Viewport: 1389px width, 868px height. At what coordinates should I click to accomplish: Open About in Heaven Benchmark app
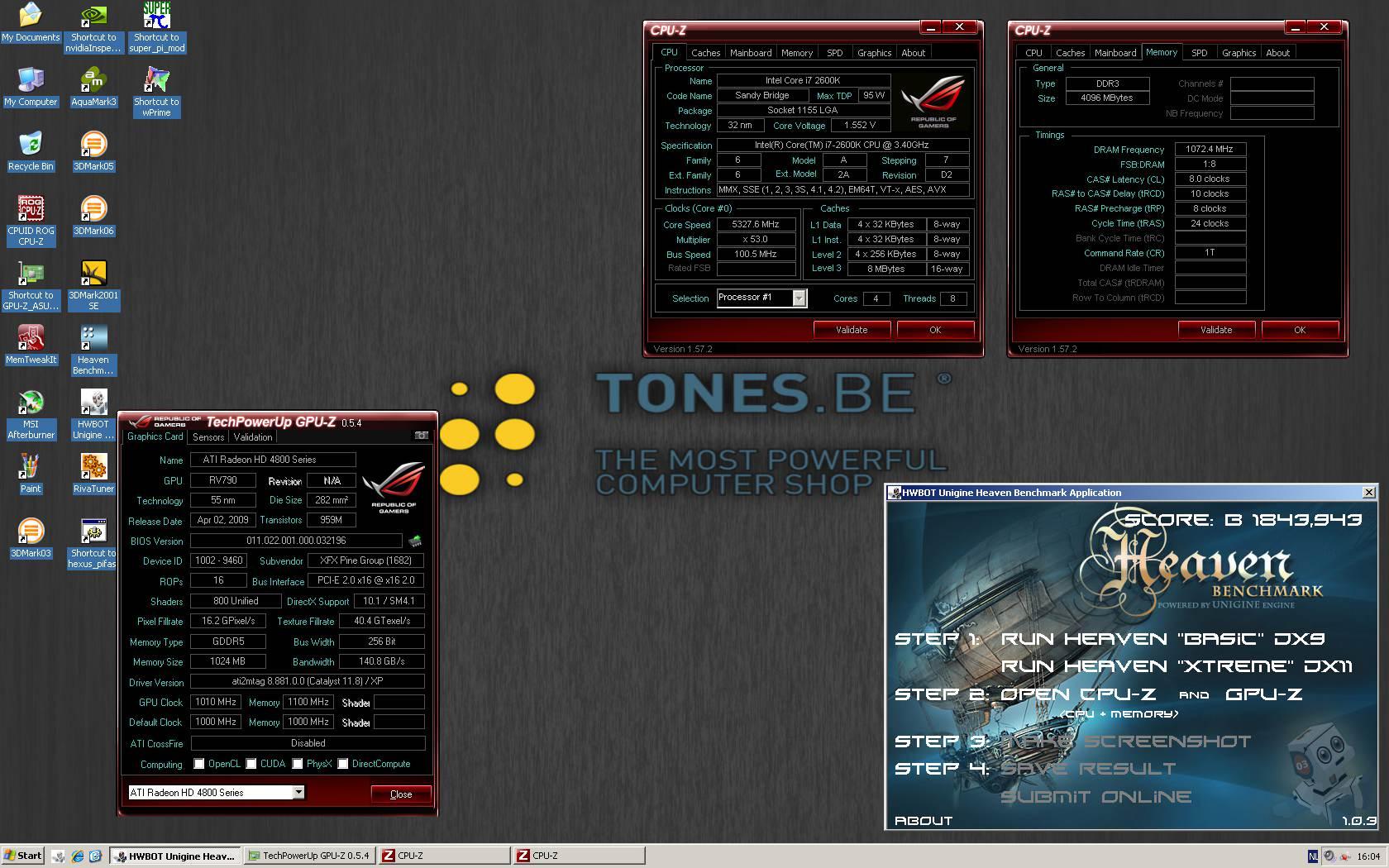pos(924,821)
